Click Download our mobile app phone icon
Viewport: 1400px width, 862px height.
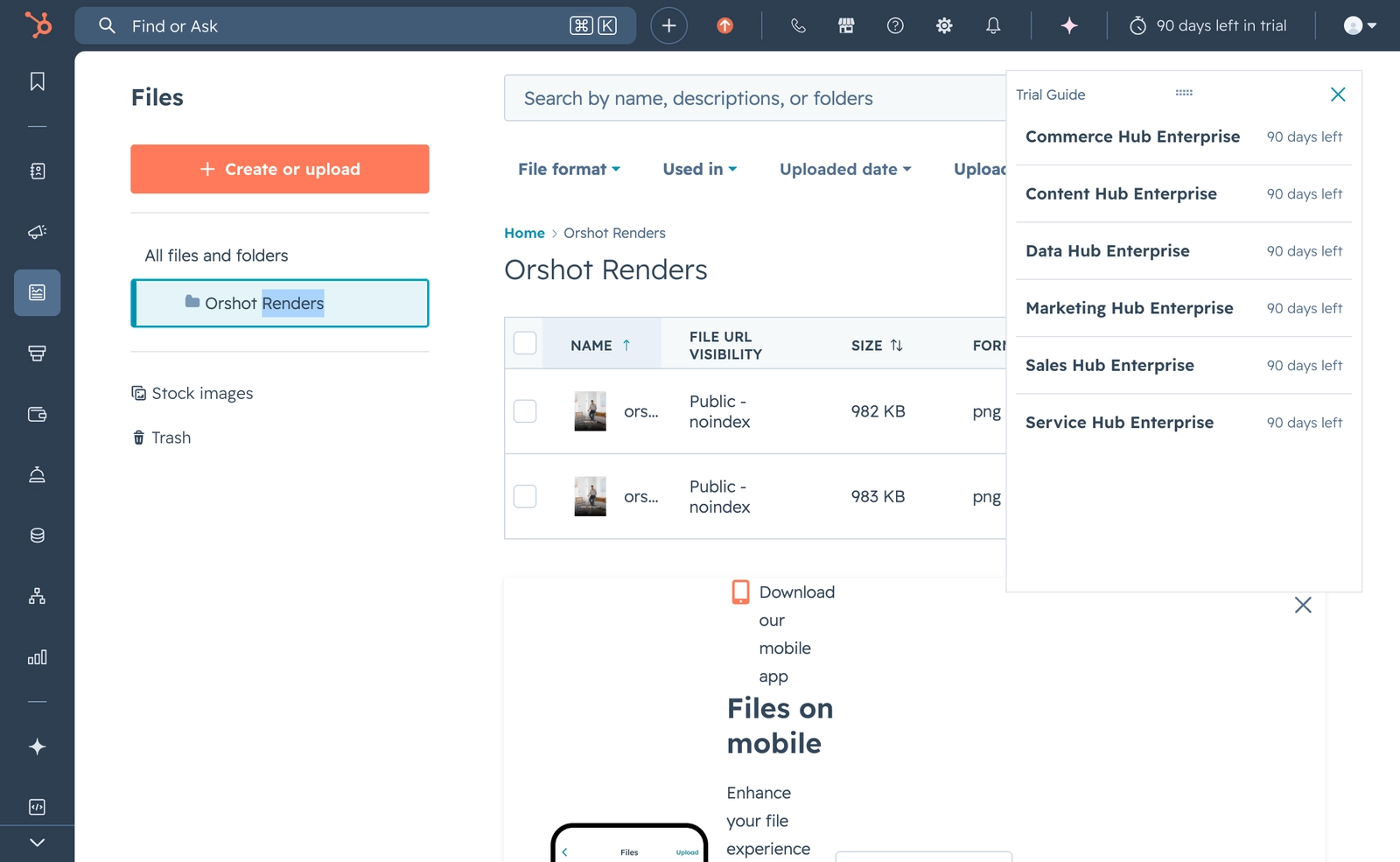(740, 592)
